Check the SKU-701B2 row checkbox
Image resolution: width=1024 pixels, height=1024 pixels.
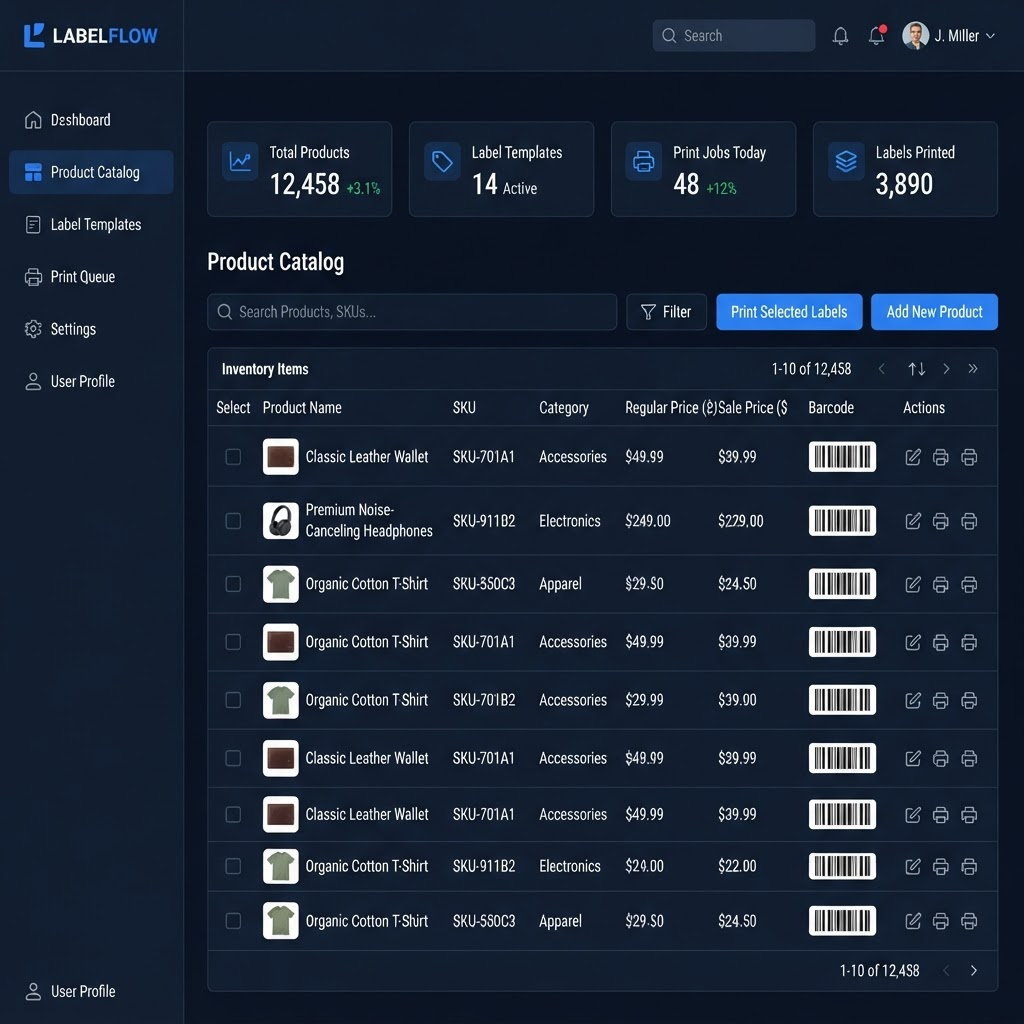(x=233, y=700)
